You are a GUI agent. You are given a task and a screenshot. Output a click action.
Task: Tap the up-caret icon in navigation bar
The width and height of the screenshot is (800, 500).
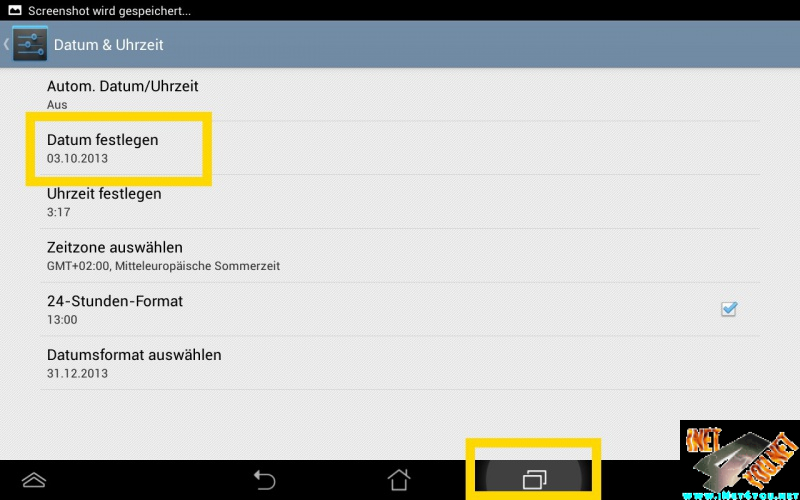coord(34,480)
